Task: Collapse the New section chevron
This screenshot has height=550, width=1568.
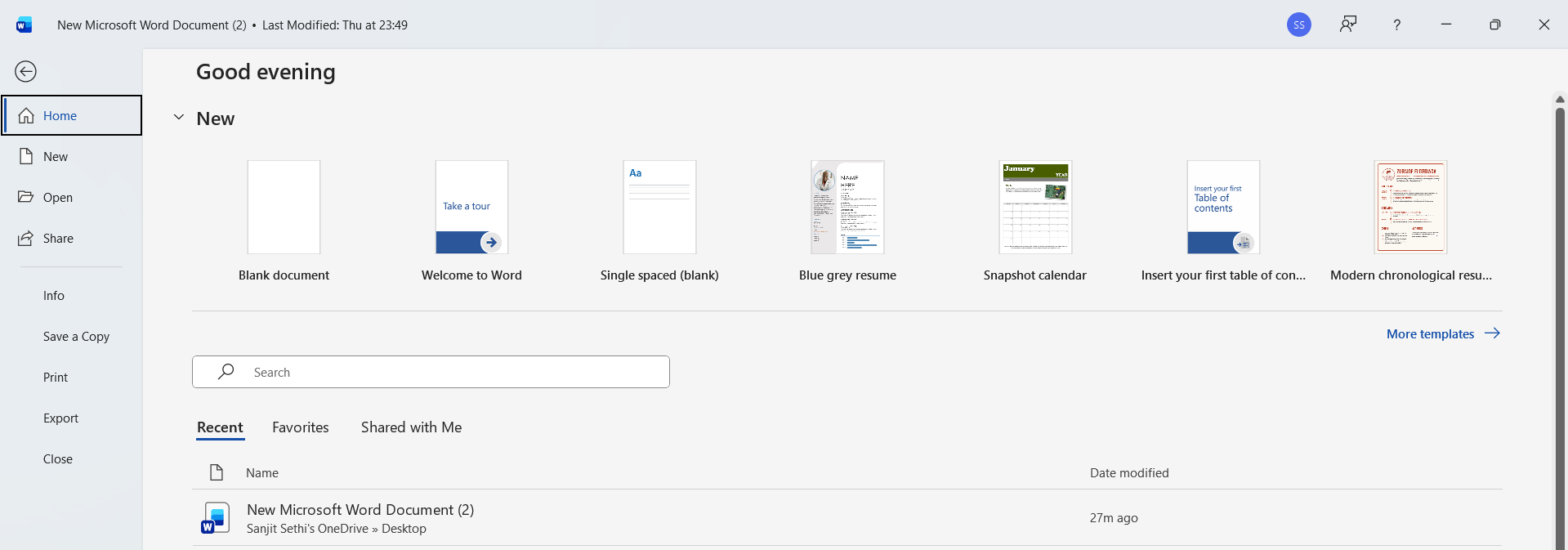Action: pyautogui.click(x=179, y=118)
